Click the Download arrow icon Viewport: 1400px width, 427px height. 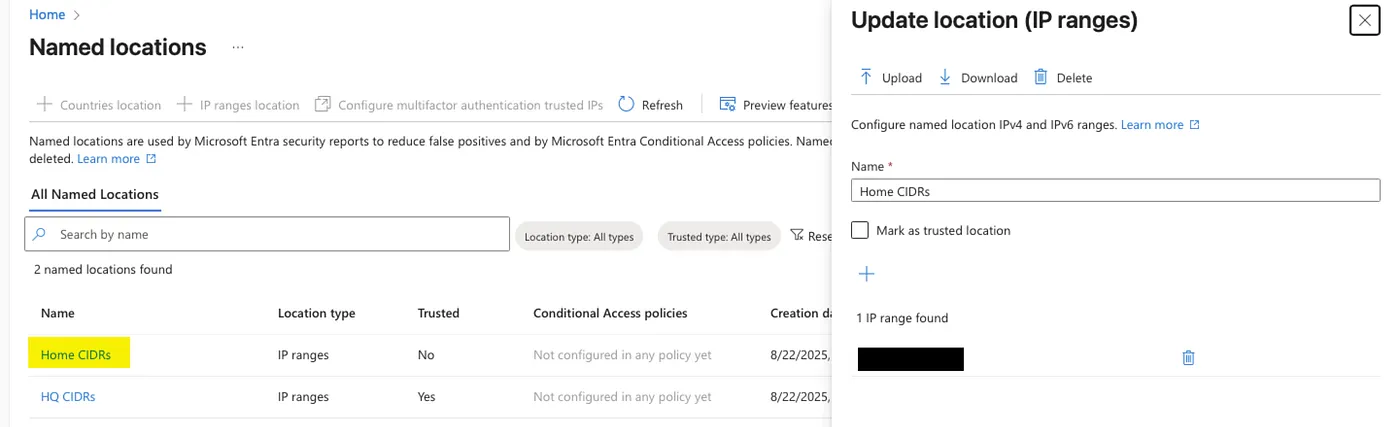tap(945, 77)
